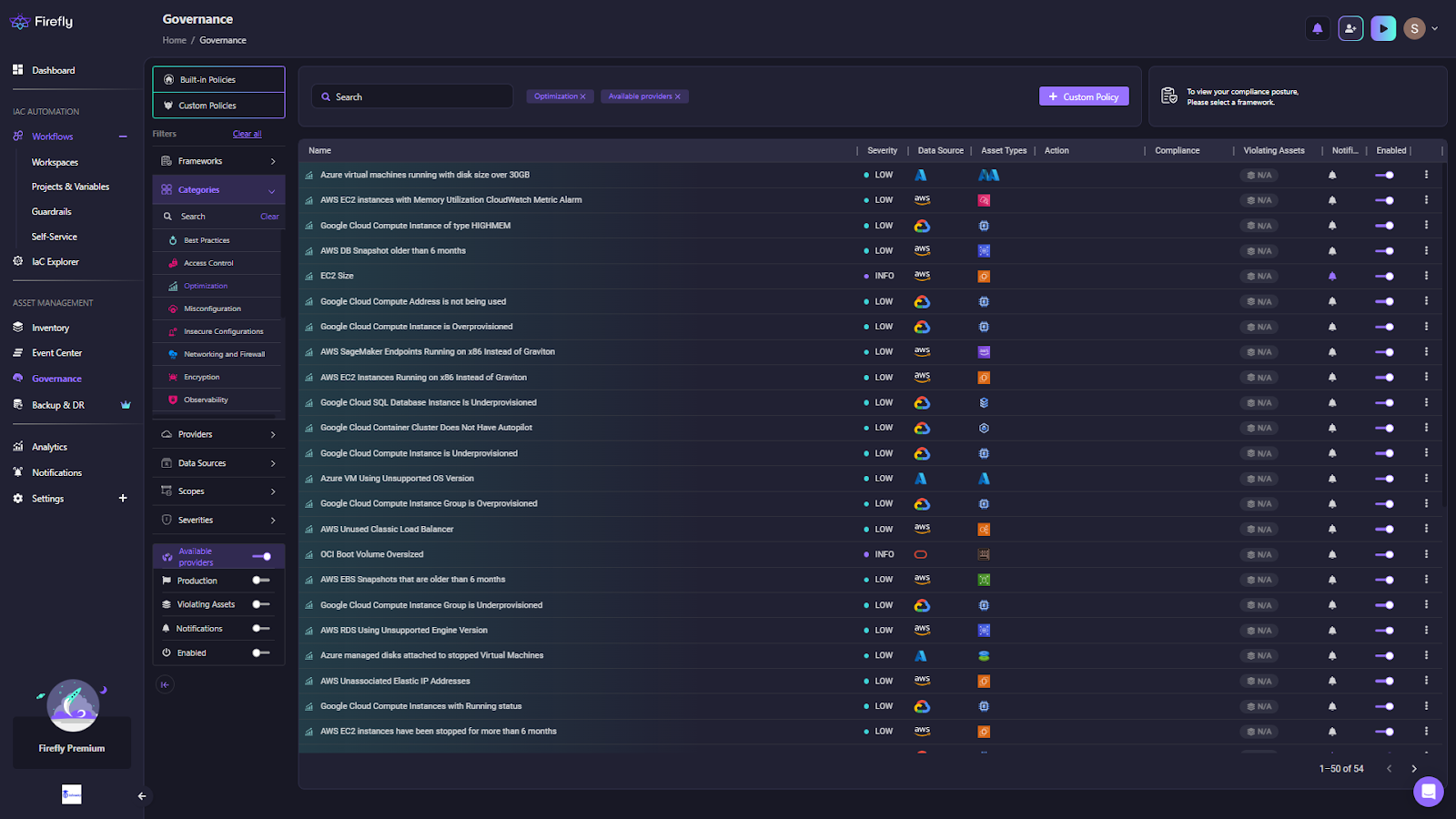Click bell for Azure VM Using Unsupported OS Version
The image size is (1456, 819).
(1332, 479)
